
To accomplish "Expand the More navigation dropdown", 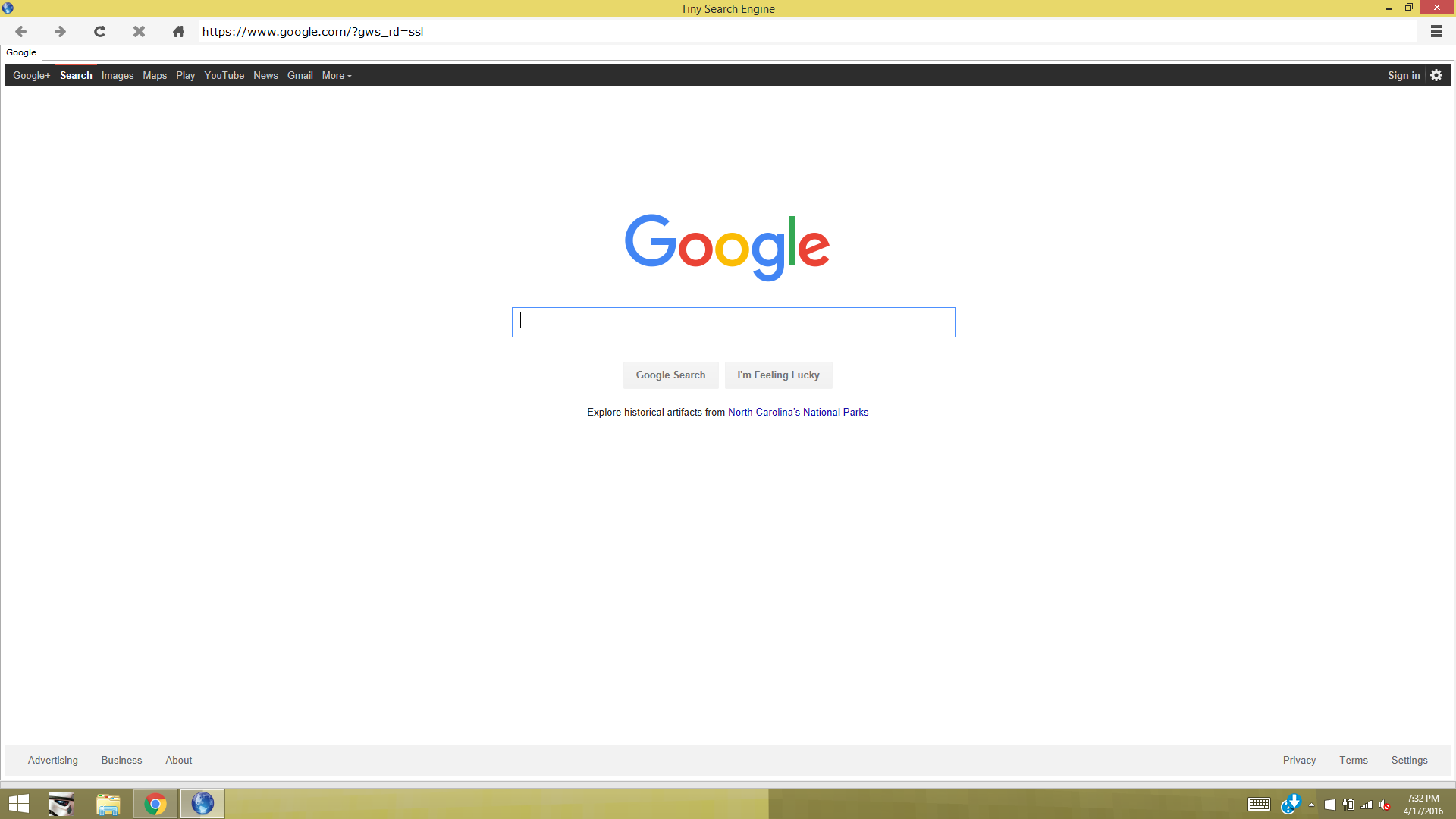I will (336, 75).
